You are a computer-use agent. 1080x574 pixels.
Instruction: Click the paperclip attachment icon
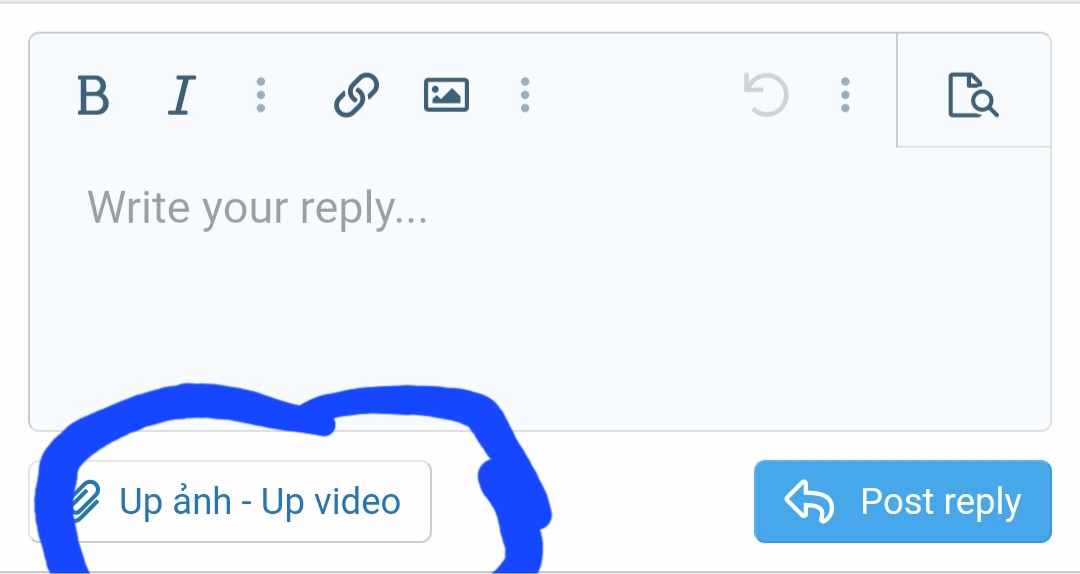click(x=86, y=502)
